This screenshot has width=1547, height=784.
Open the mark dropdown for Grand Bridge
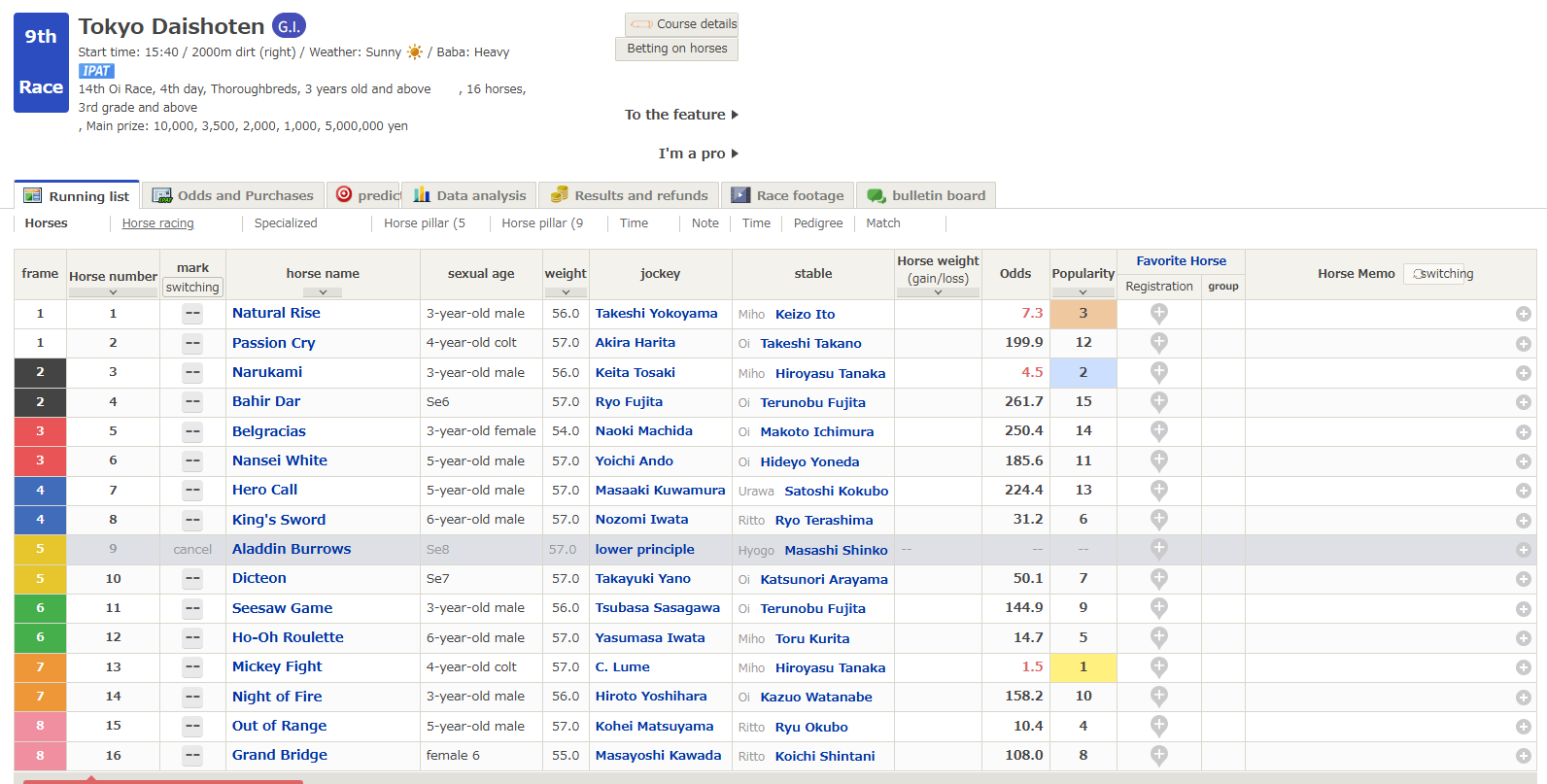(192, 756)
